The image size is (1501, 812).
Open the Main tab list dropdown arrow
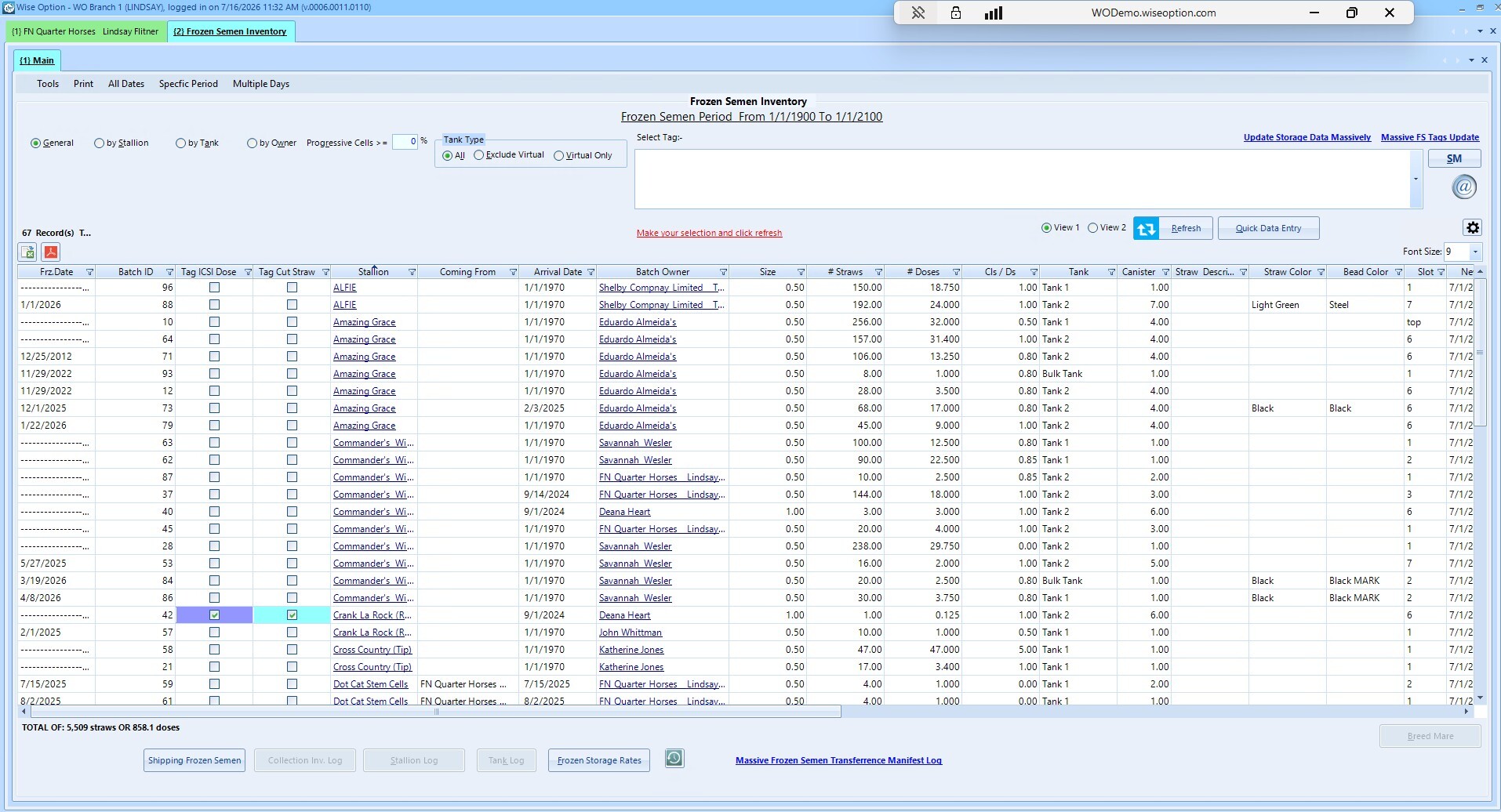(1472, 60)
